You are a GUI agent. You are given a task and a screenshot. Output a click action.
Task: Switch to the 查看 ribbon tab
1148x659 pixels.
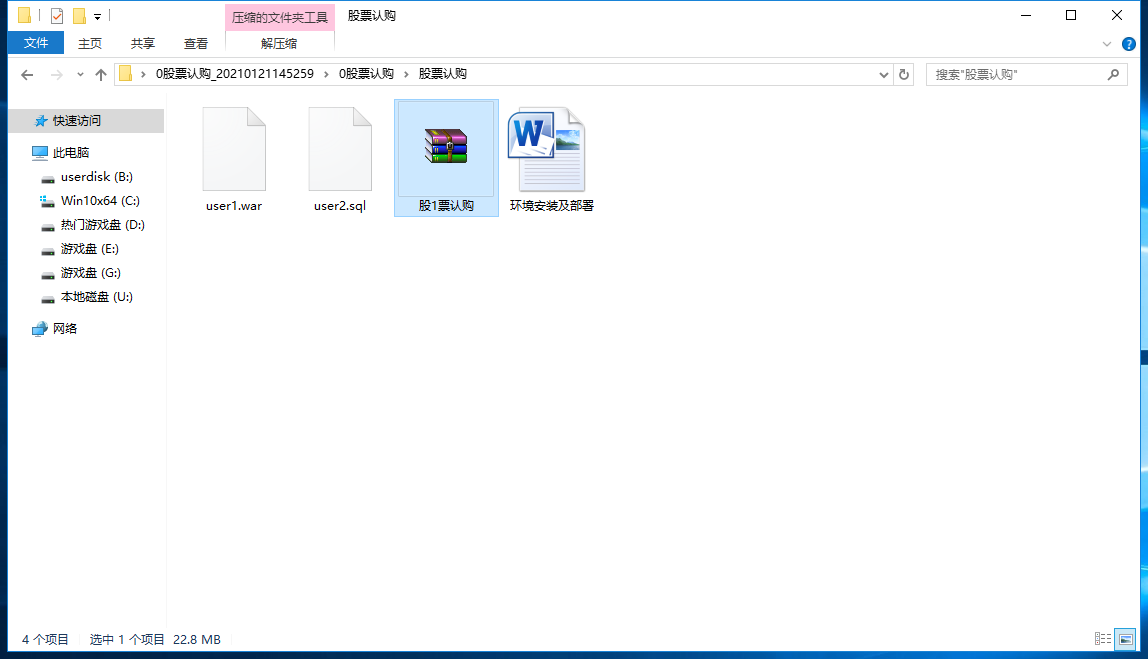pyautogui.click(x=196, y=43)
